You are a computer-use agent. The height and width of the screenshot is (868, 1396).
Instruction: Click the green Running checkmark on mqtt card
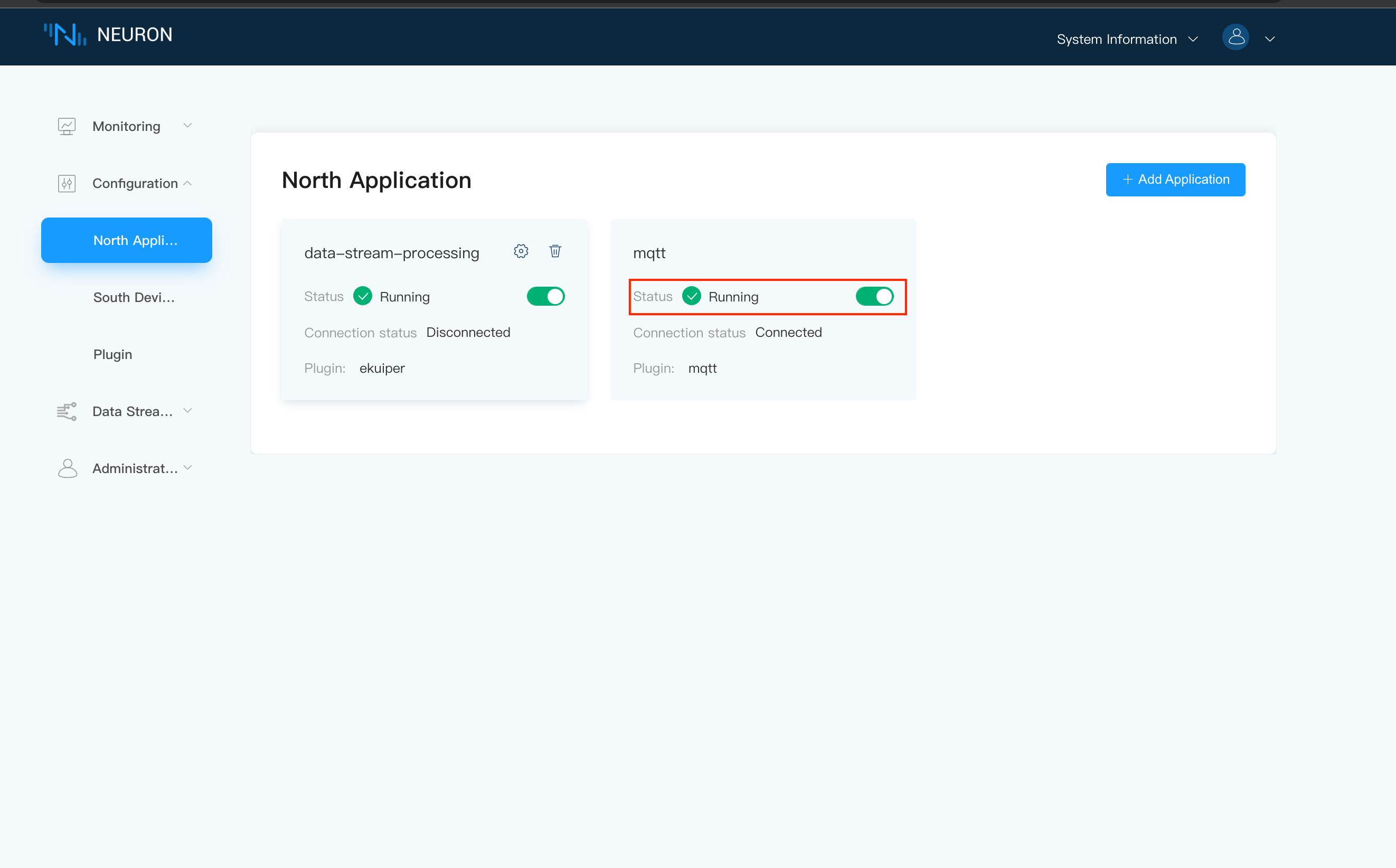coord(692,296)
